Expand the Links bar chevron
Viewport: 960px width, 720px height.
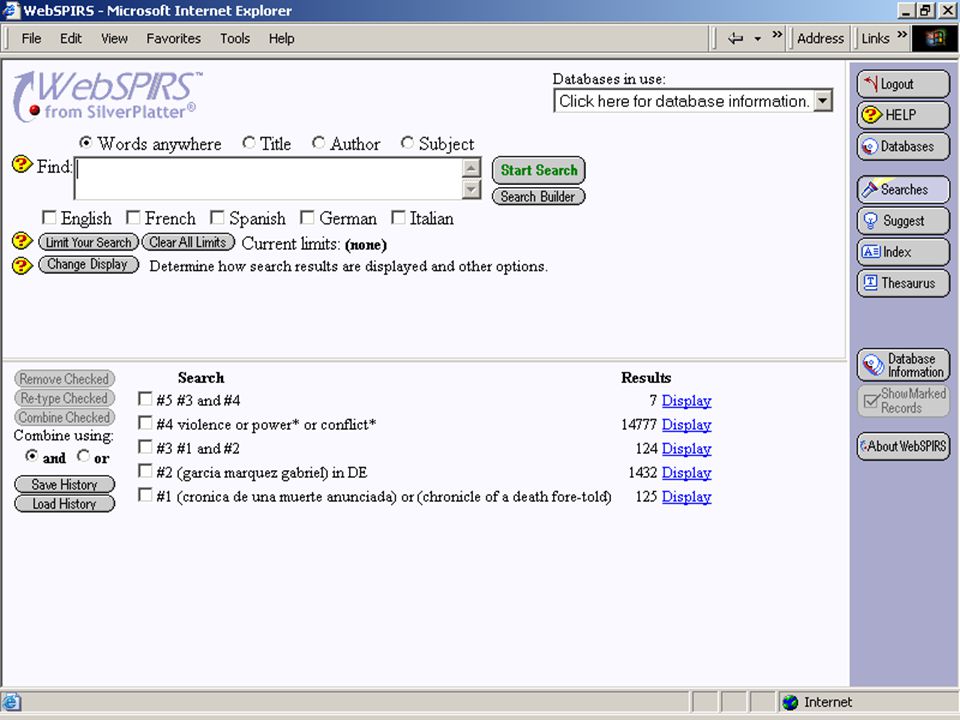(902, 35)
